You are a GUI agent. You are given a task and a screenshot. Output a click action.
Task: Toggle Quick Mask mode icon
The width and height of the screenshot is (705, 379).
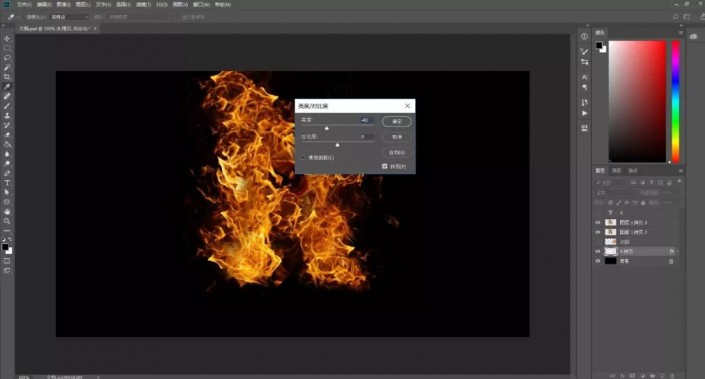point(7,261)
